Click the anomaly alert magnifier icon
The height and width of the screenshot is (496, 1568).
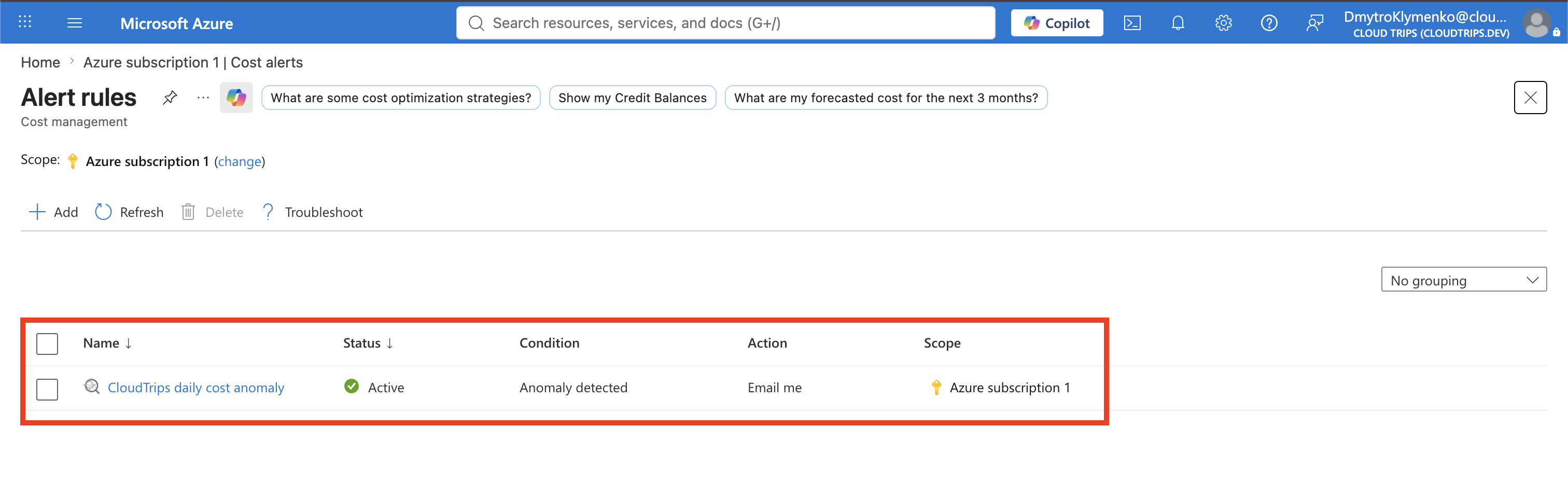click(x=91, y=387)
